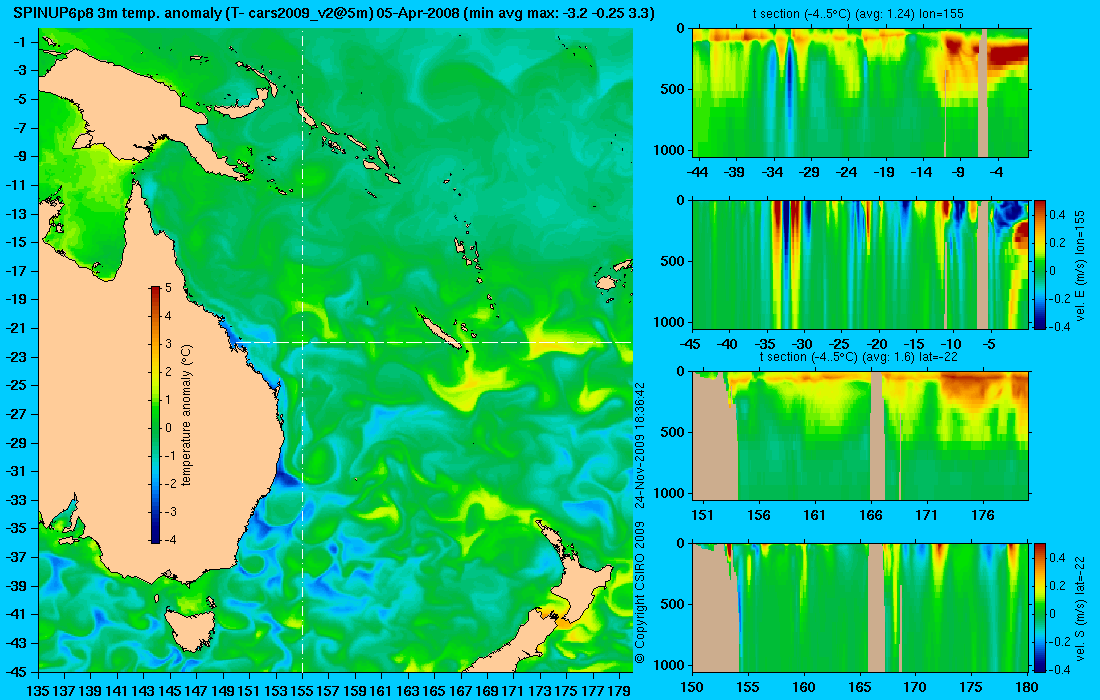1100x700 pixels.
Task: Click the 't section ... lat=-22' panel title
Action: click(859, 356)
